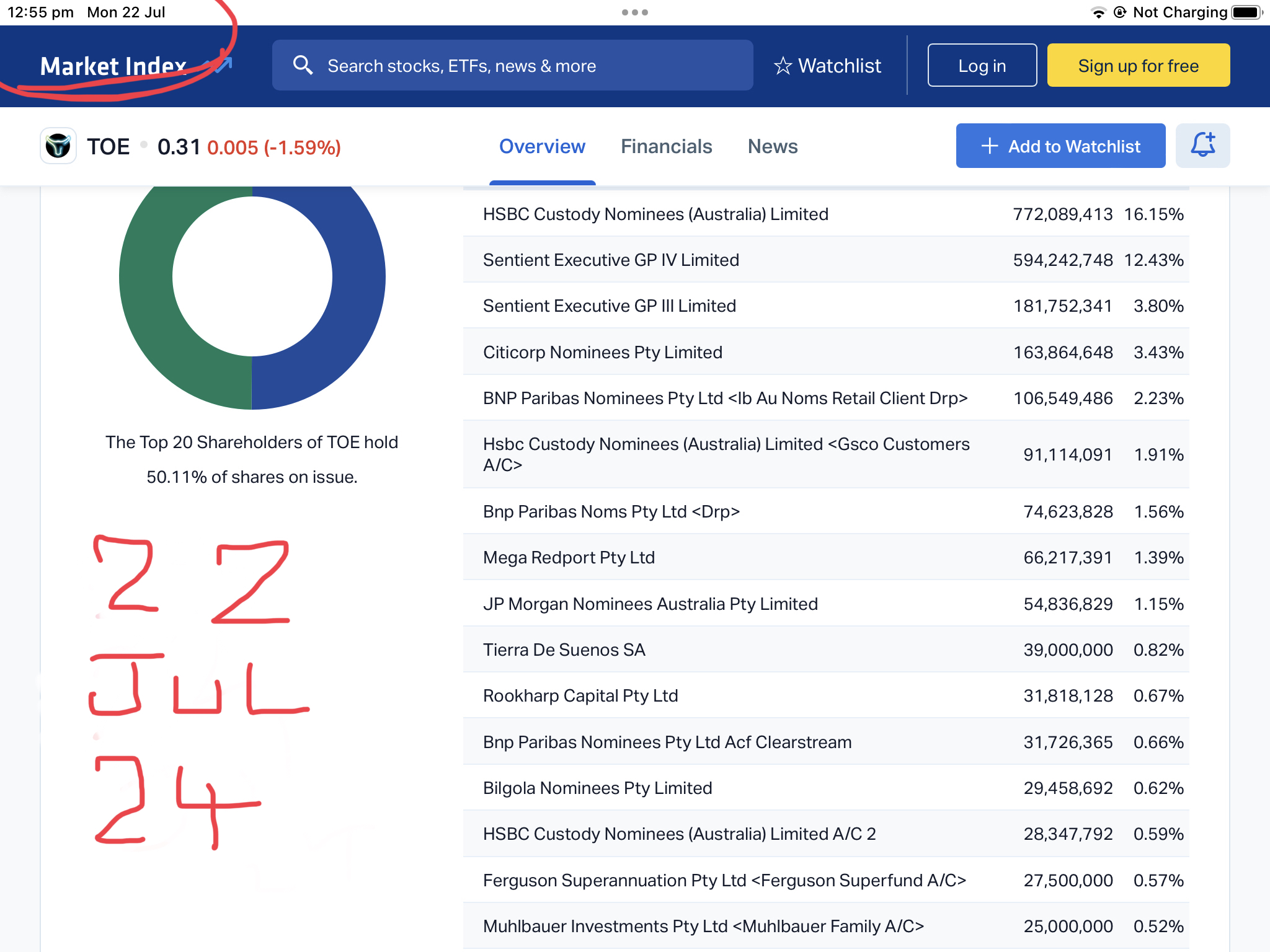Select Ferguson Superannuation Pty Ltd row
1270x952 pixels.
(x=826, y=880)
